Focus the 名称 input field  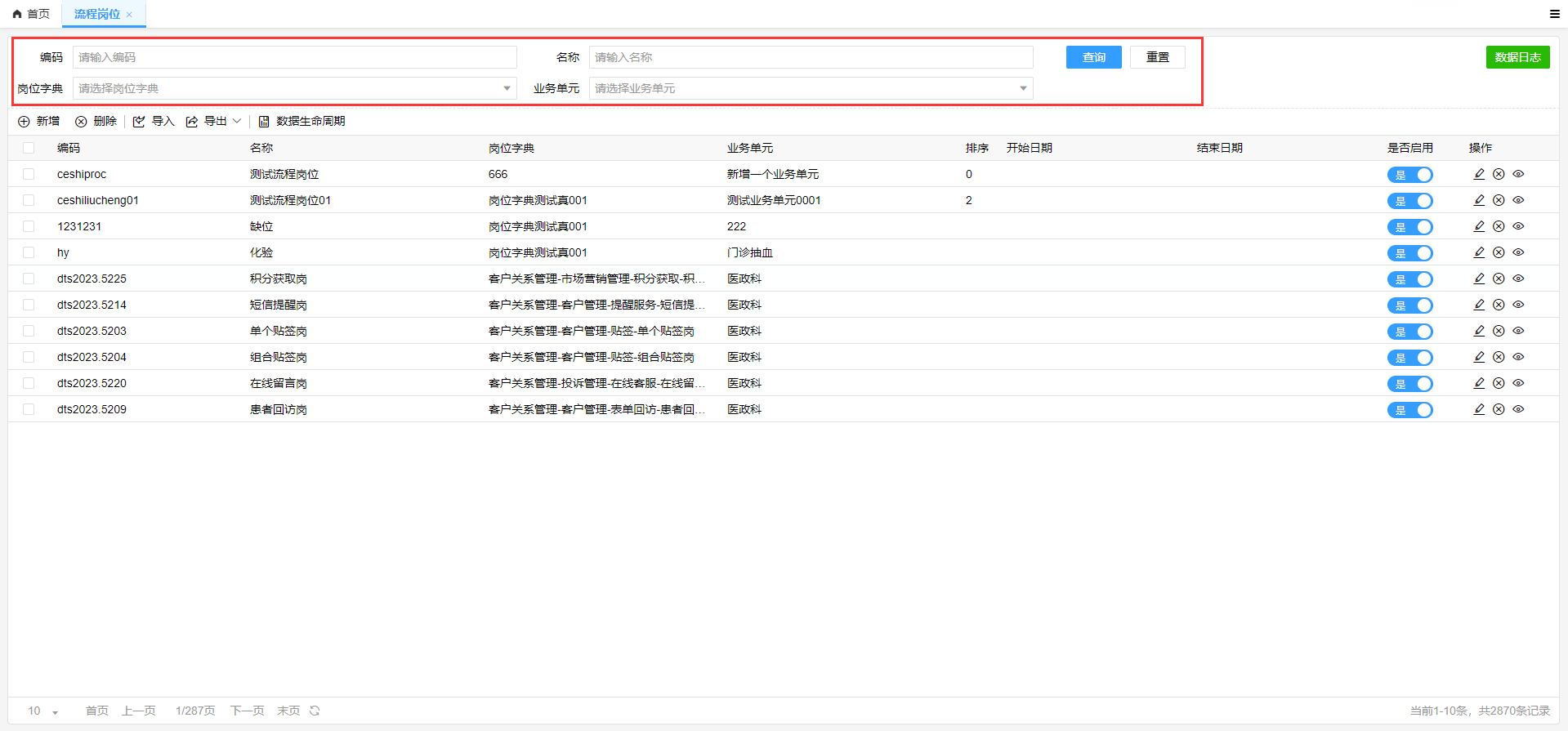tap(811, 57)
